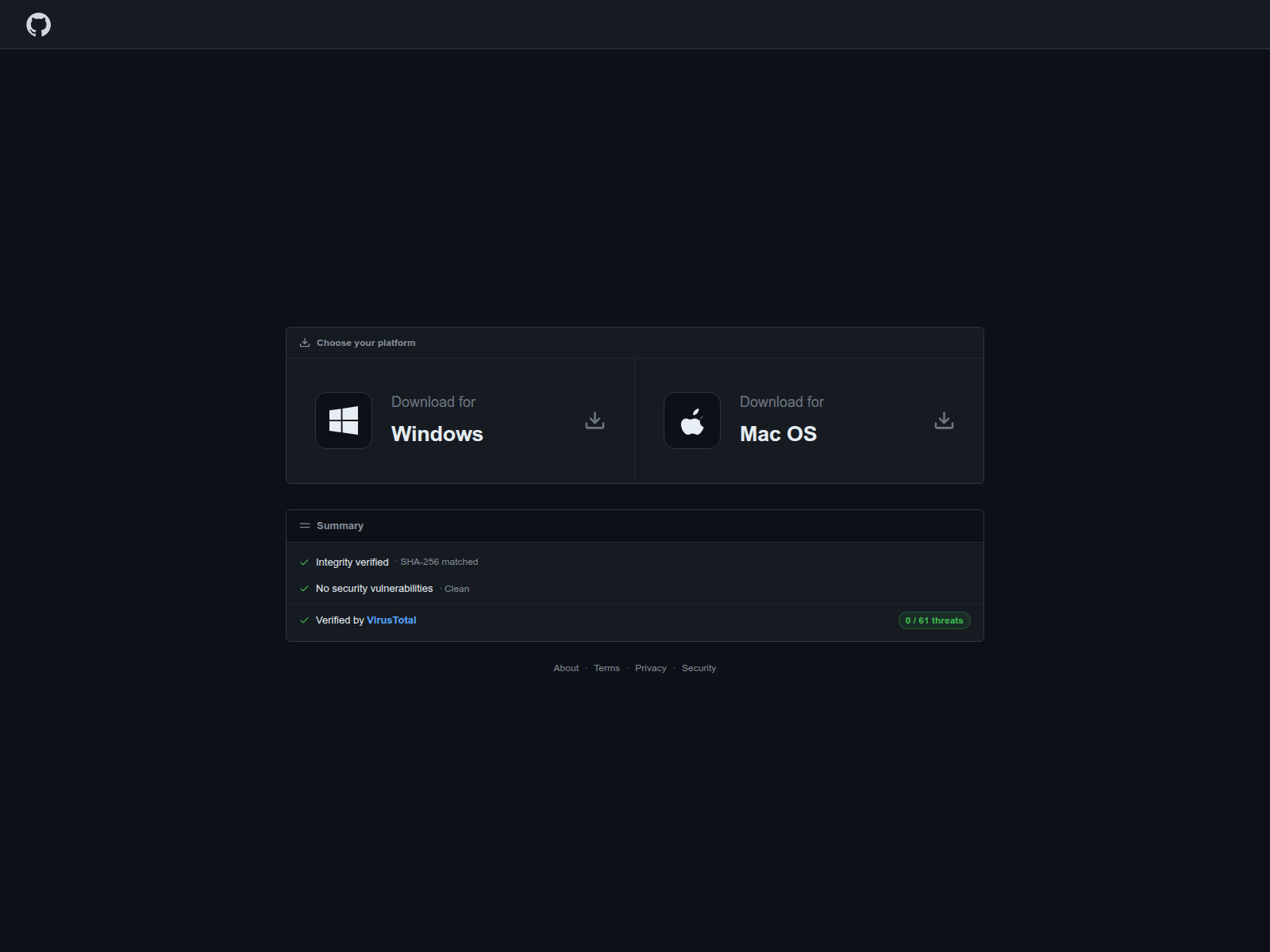Click the Summary section heading

tap(340, 526)
